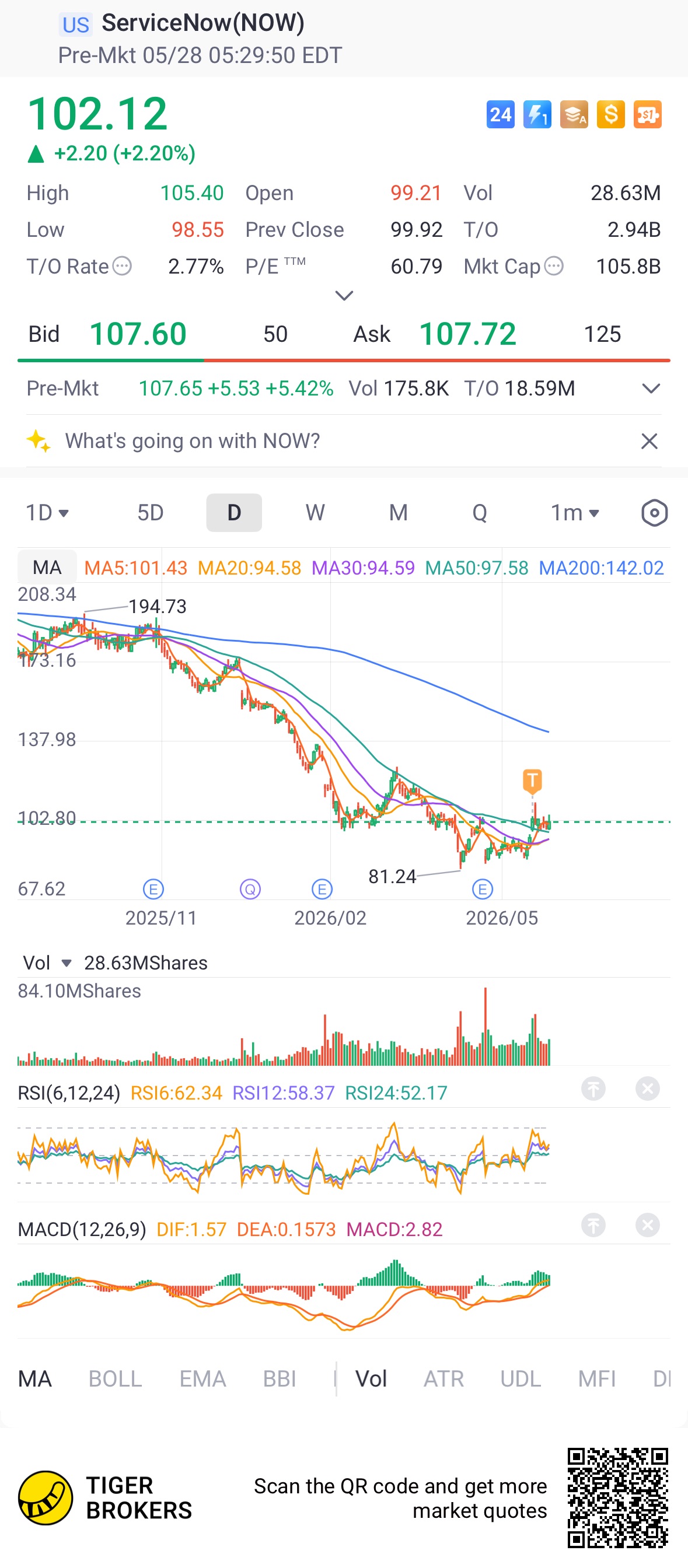Open the 1m interval dropdown
Screen dimensions: 688x1568
coord(575,513)
